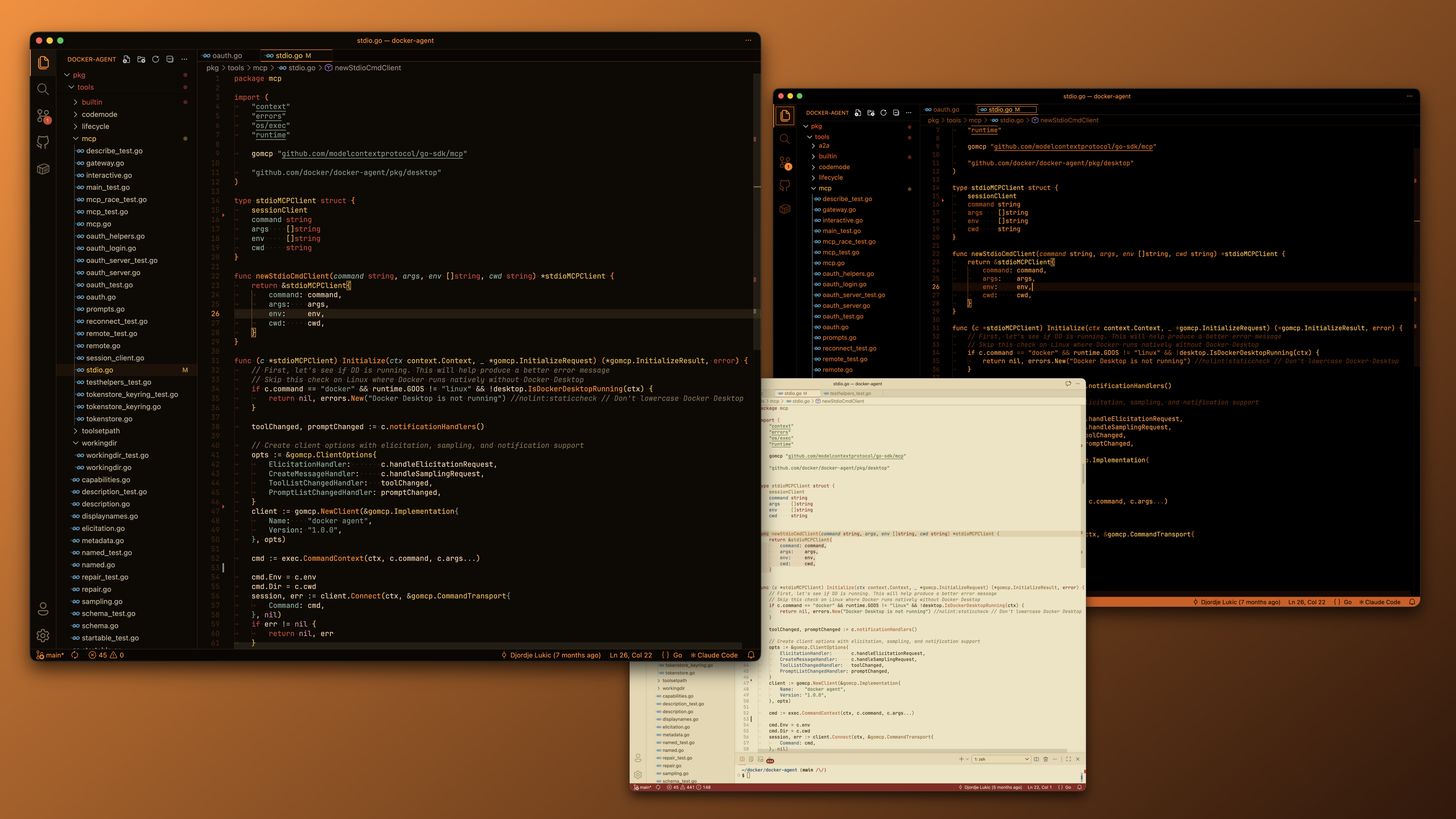The height and width of the screenshot is (819, 1456).
Task: Open Accounts icon in left window activity bar
Action: (x=43, y=609)
